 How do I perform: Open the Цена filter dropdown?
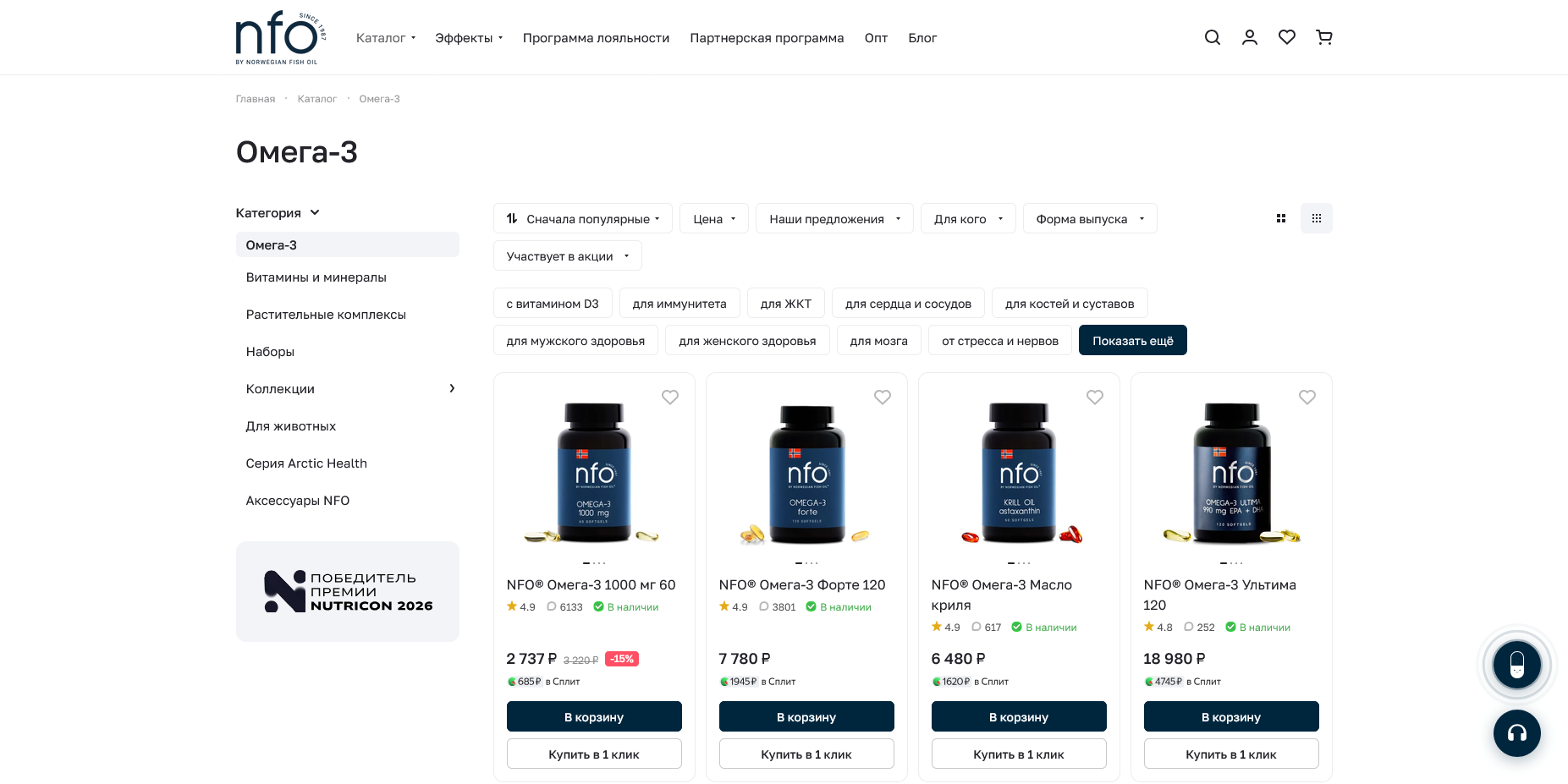pyautogui.click(x=714, y=219)
